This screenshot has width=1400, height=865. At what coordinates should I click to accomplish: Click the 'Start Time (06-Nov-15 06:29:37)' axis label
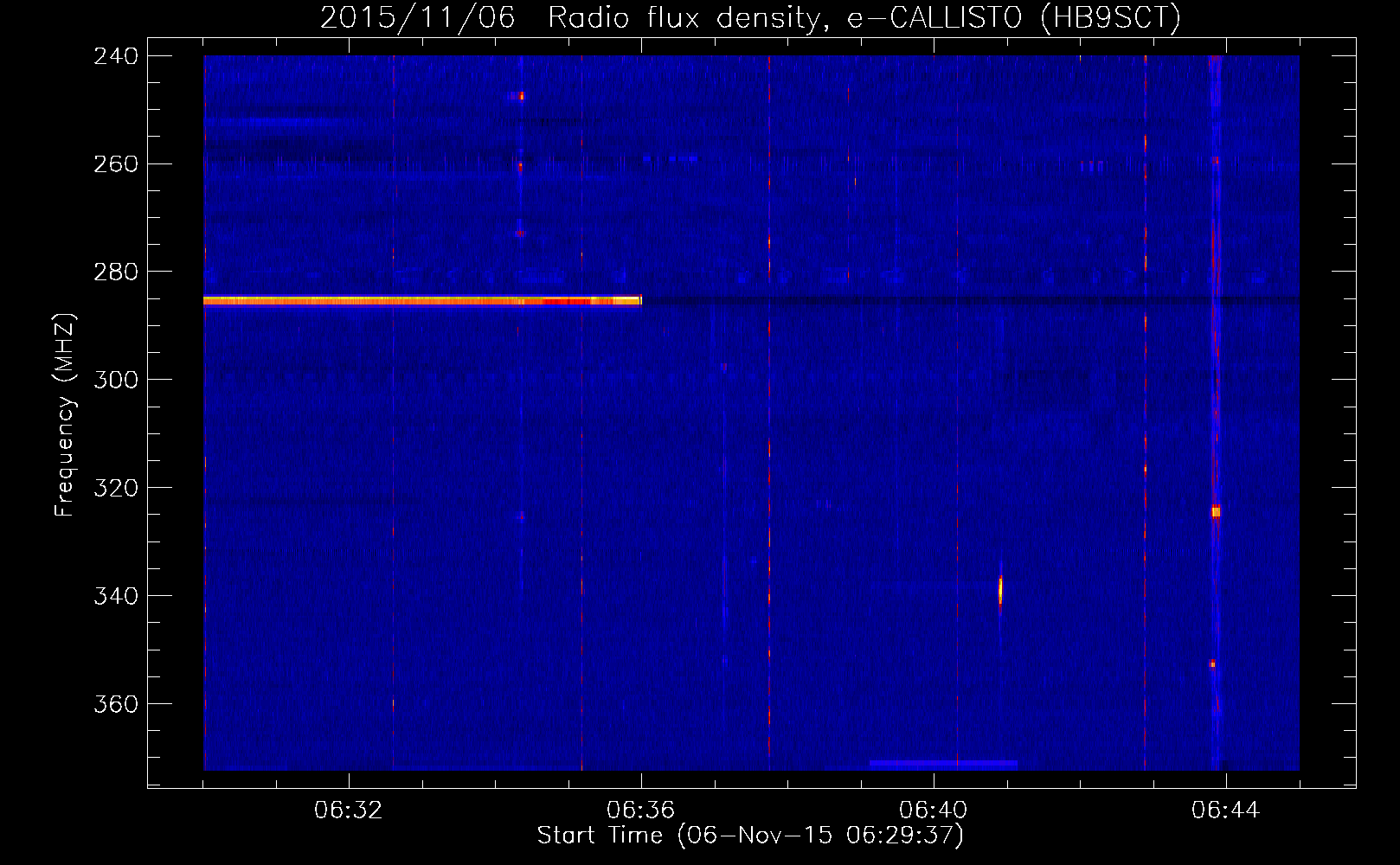(x=750, y=836)
